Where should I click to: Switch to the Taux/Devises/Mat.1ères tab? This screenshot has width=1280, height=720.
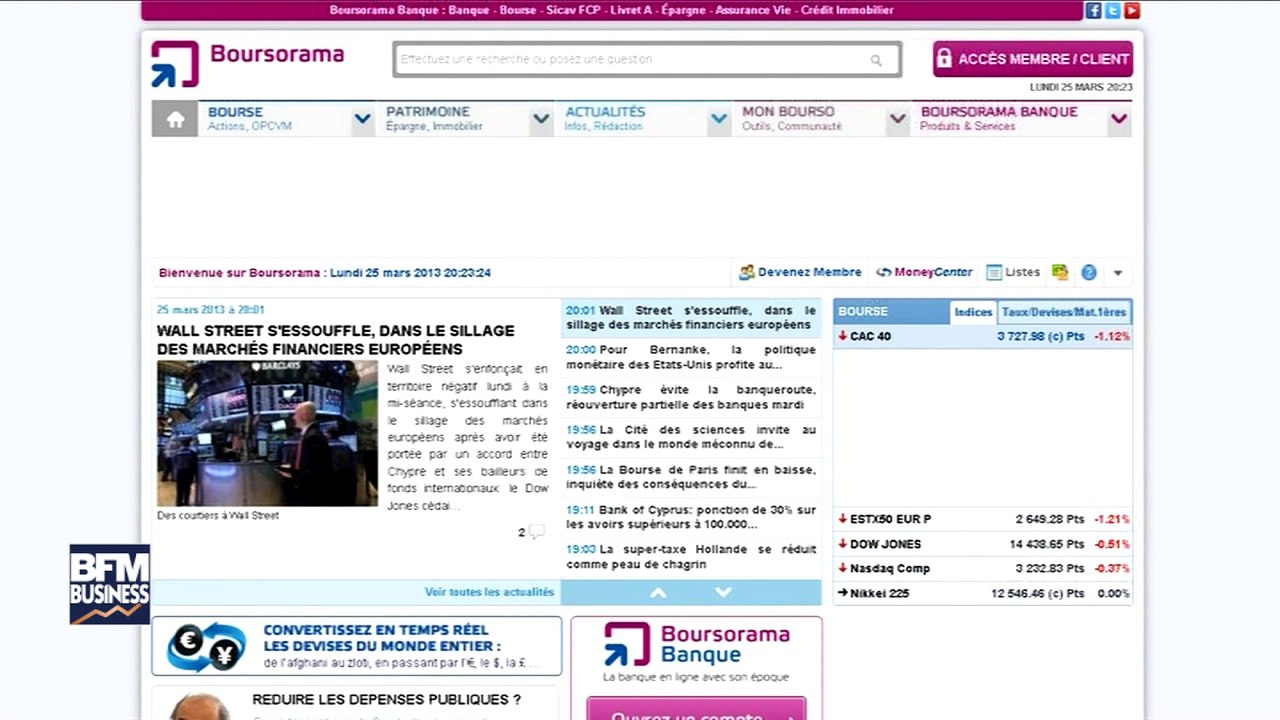point(1064,312)
